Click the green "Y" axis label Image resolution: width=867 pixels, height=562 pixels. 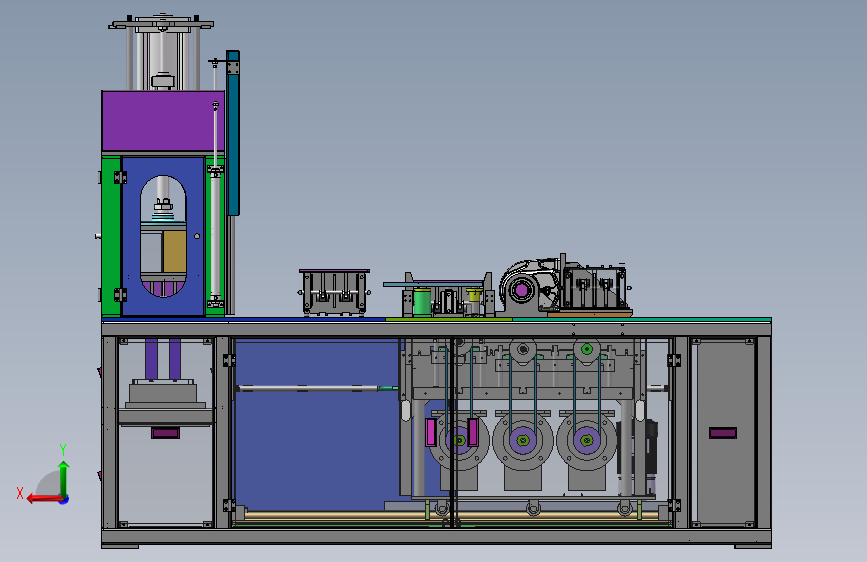(x=63, y=450)
